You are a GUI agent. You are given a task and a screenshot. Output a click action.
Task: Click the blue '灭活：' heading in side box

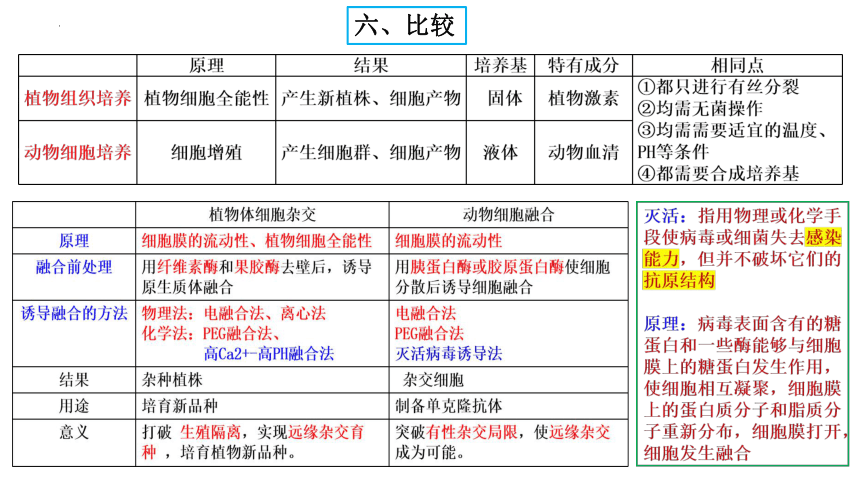tap(665, 216)
